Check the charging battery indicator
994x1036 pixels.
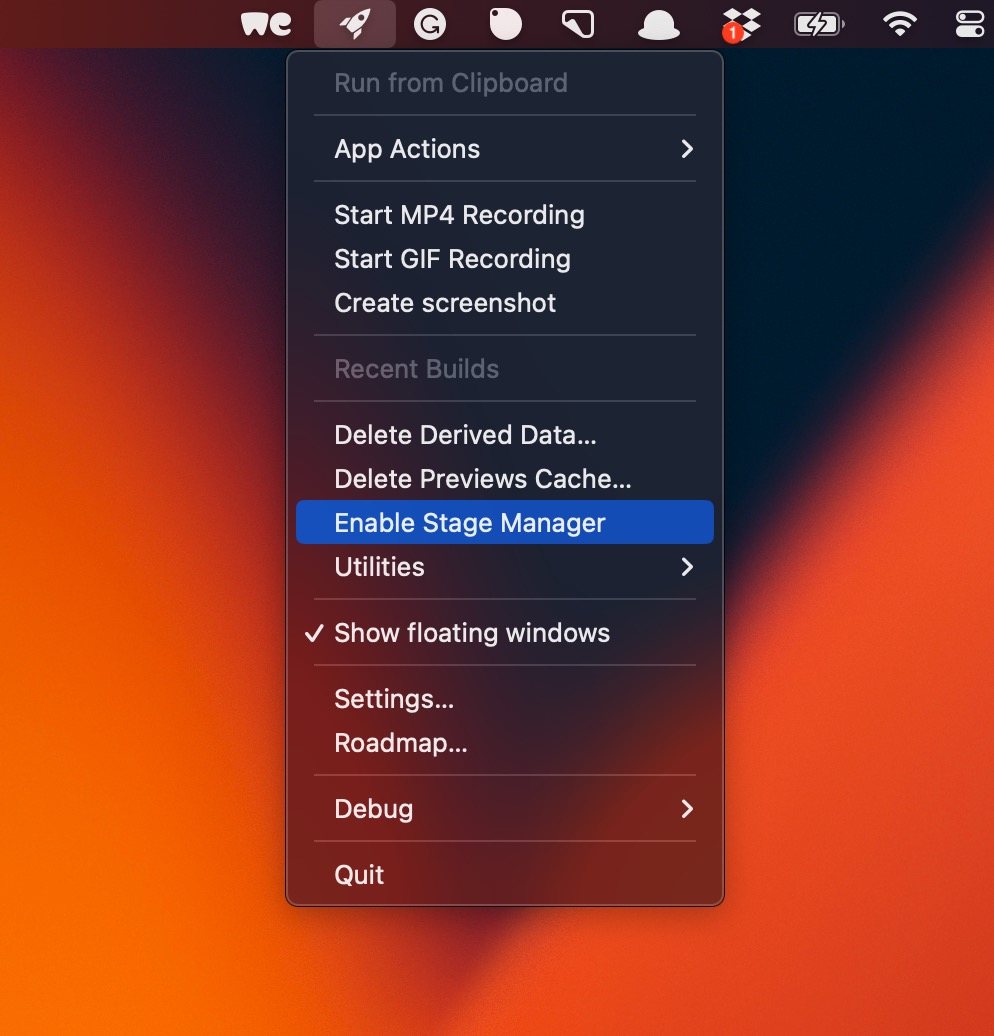click(818, 23)
